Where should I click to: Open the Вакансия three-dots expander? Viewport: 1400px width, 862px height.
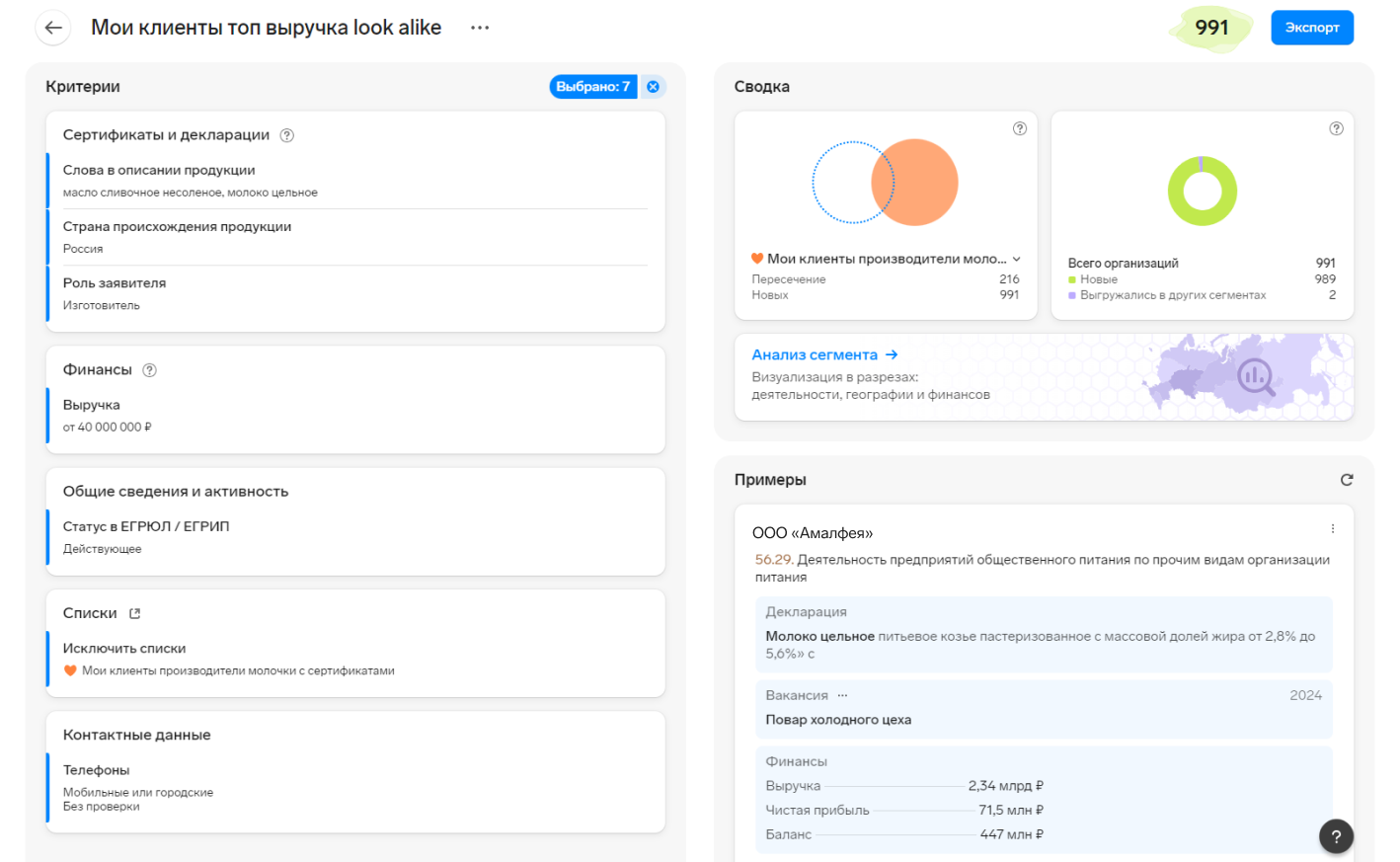842,695
